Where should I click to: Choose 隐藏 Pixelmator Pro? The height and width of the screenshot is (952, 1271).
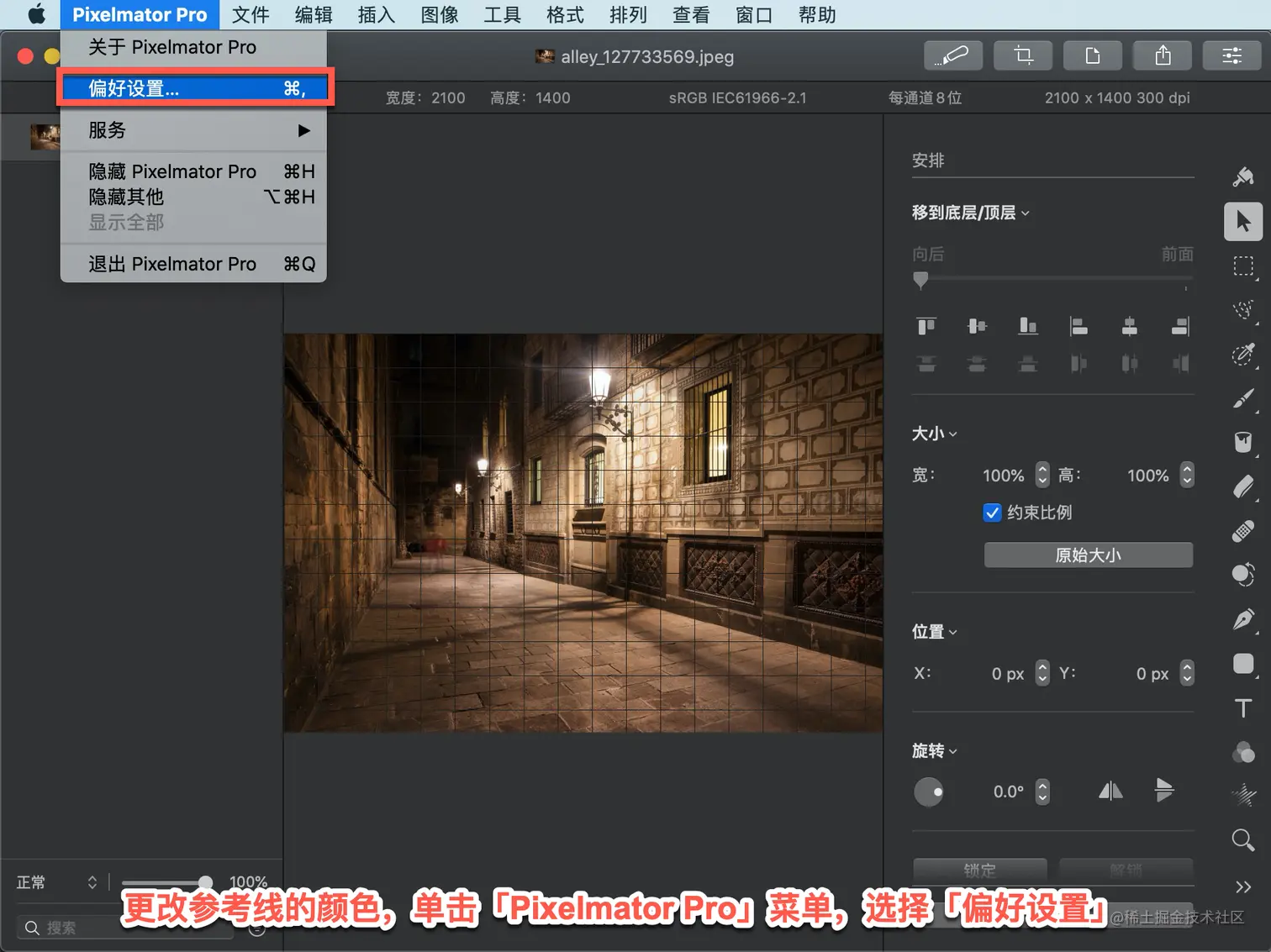[193, 171]
